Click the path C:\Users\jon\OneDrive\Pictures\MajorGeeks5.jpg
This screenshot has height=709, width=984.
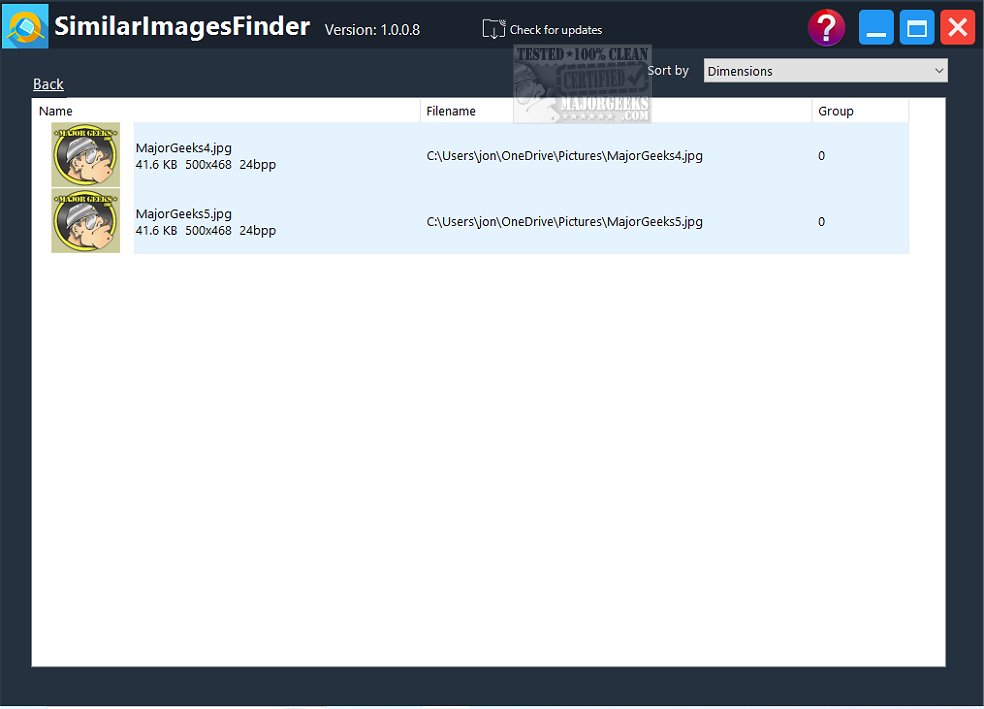564,221
